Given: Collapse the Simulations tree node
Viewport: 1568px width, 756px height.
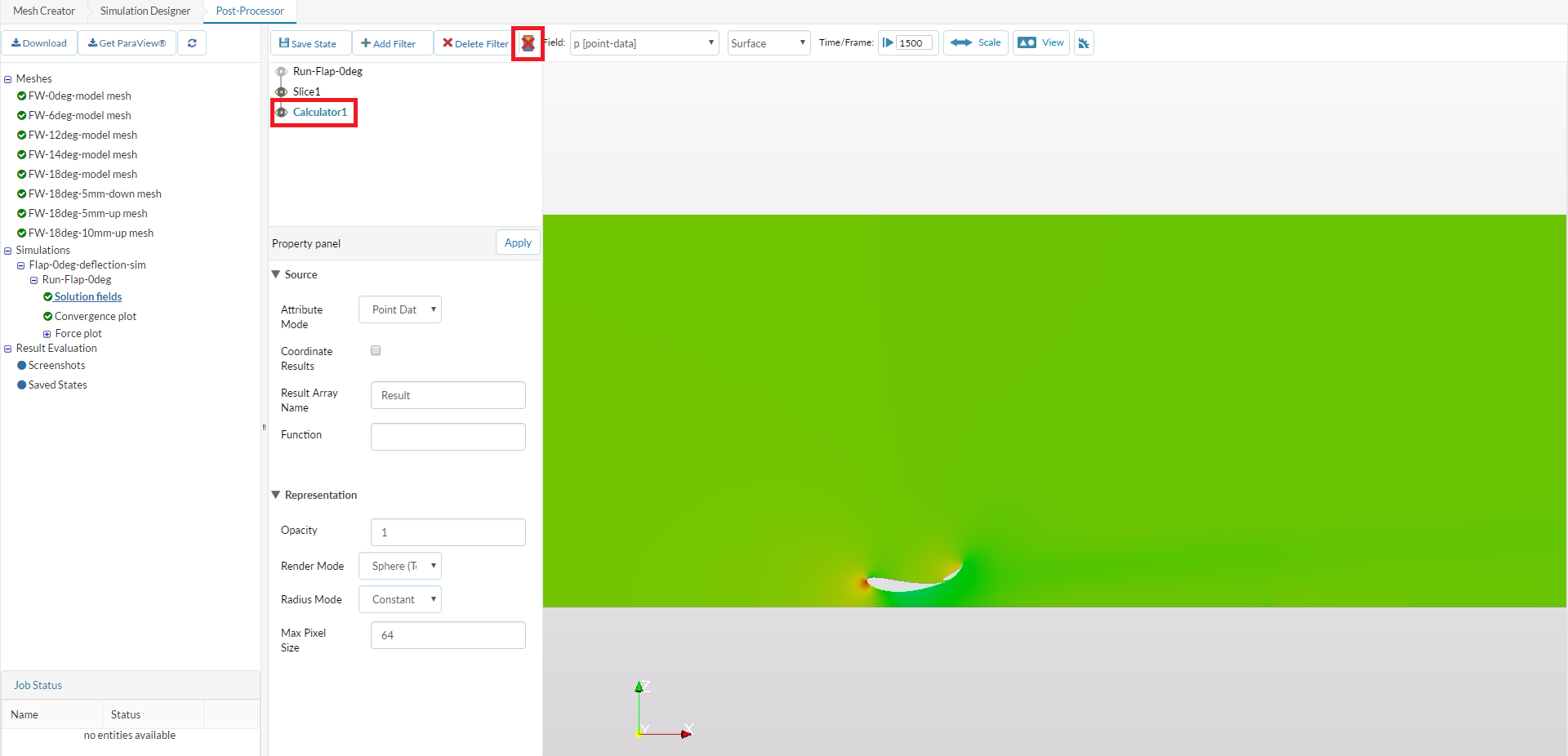Looking at the screenshot, I should coord(8,251).
